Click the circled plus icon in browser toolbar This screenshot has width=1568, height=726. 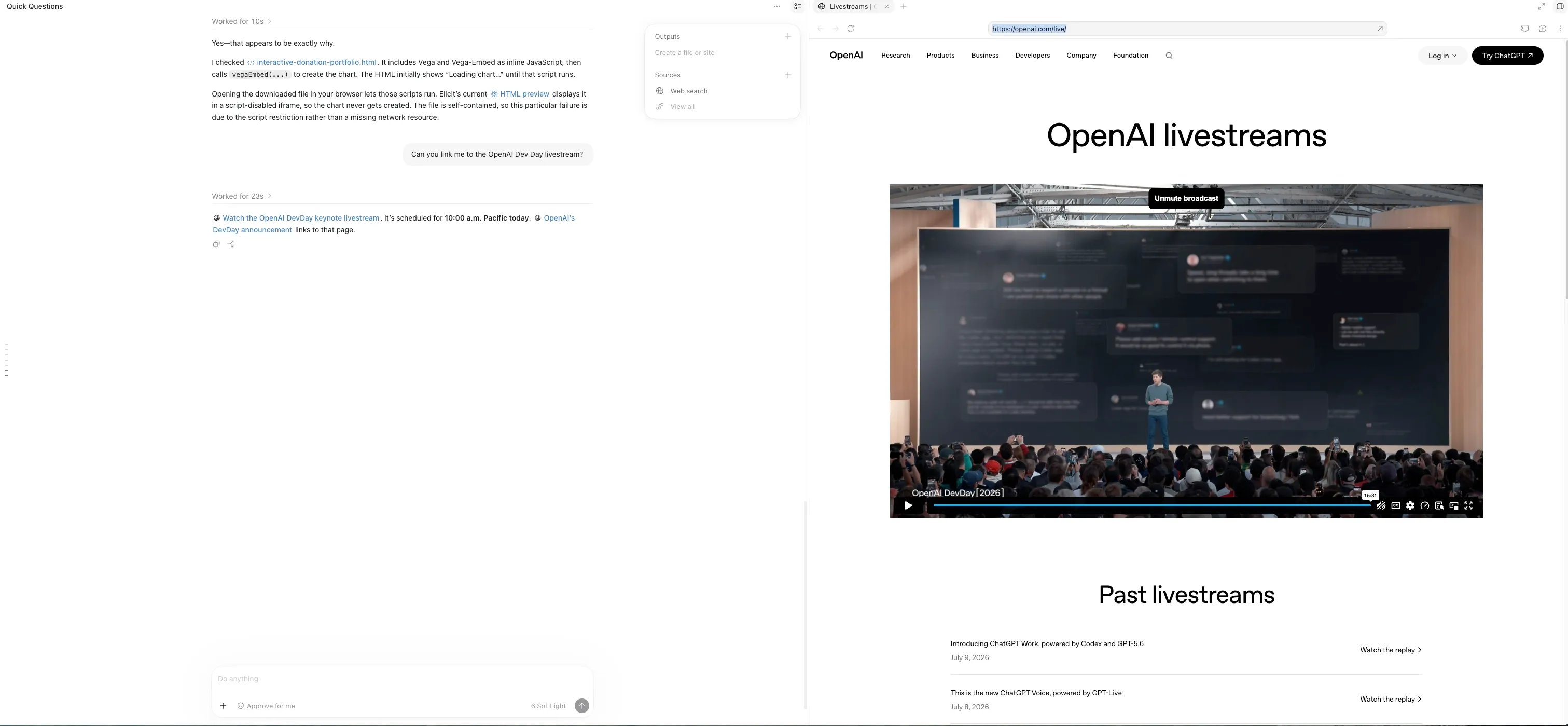pos(1543,29)
